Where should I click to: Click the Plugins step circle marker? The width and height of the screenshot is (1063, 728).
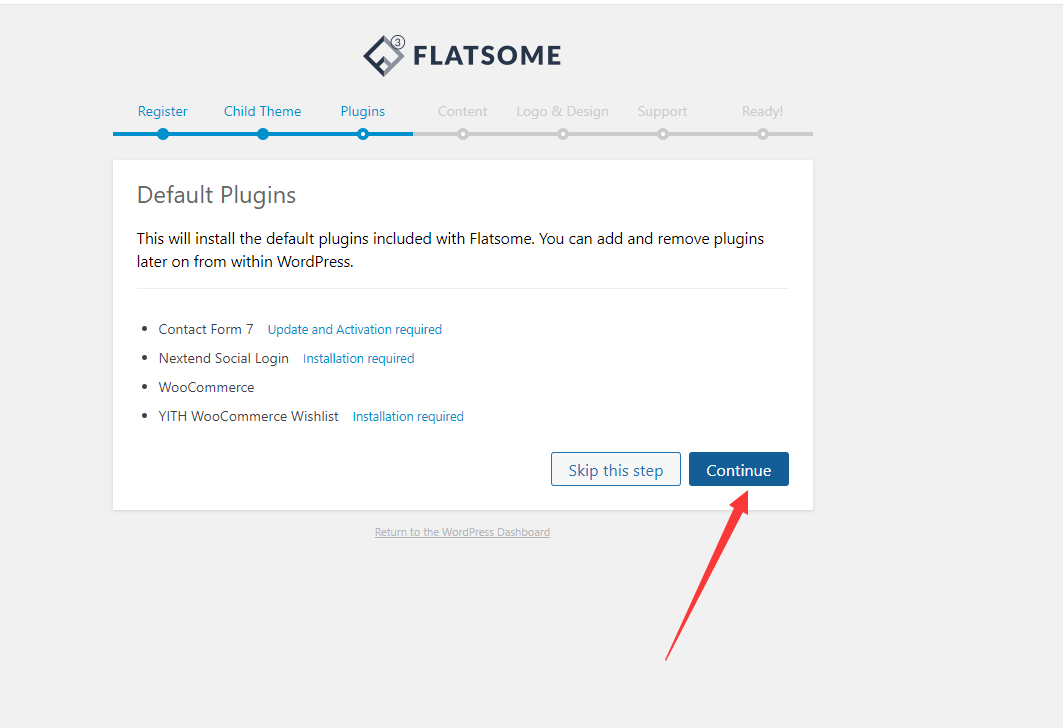click(x=363, y=134)
